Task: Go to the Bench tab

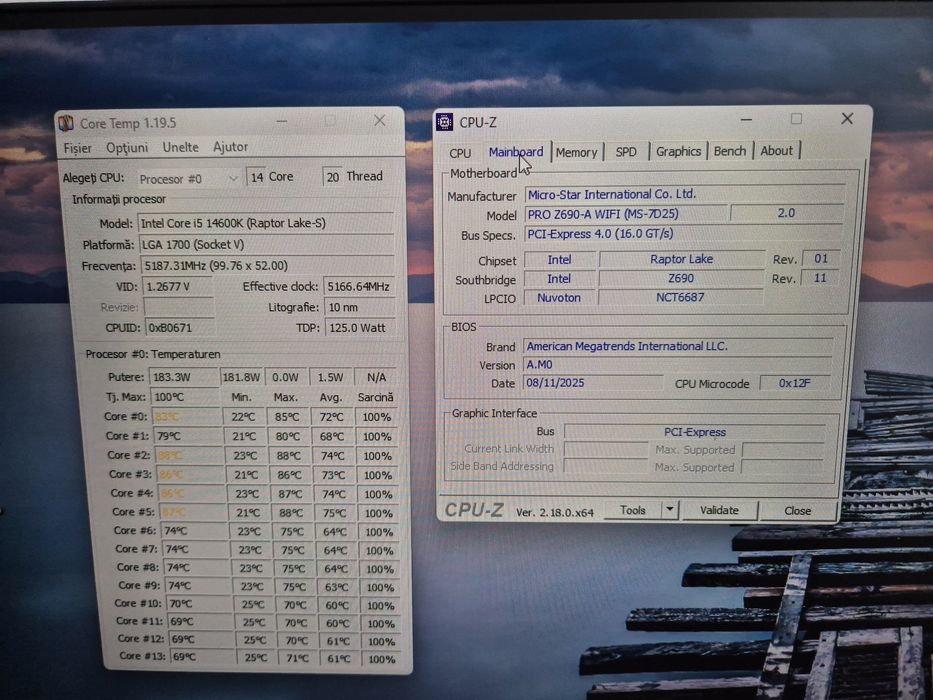Action: pyautogui.click(x=730, y=151)
